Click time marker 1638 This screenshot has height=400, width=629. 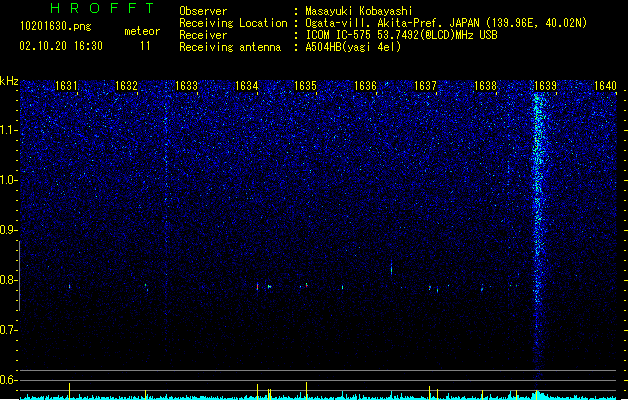pos(485,86)
